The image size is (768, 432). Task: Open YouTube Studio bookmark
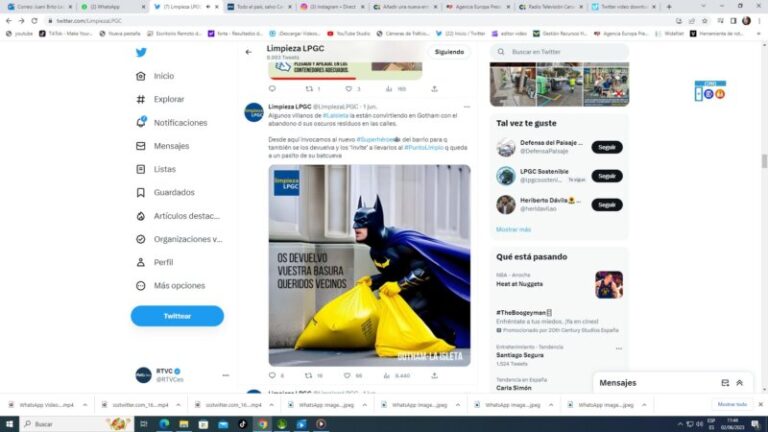(x=348, y=34)
